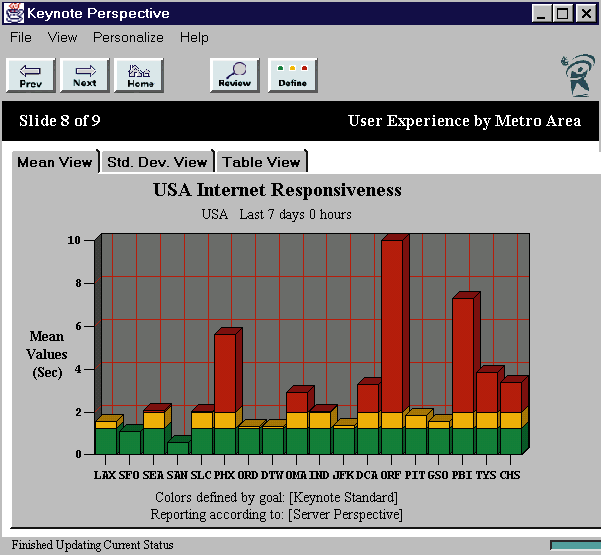Screen dimensions: 601x555
Task: Click the short SAN bar
Action: (178, 448)
